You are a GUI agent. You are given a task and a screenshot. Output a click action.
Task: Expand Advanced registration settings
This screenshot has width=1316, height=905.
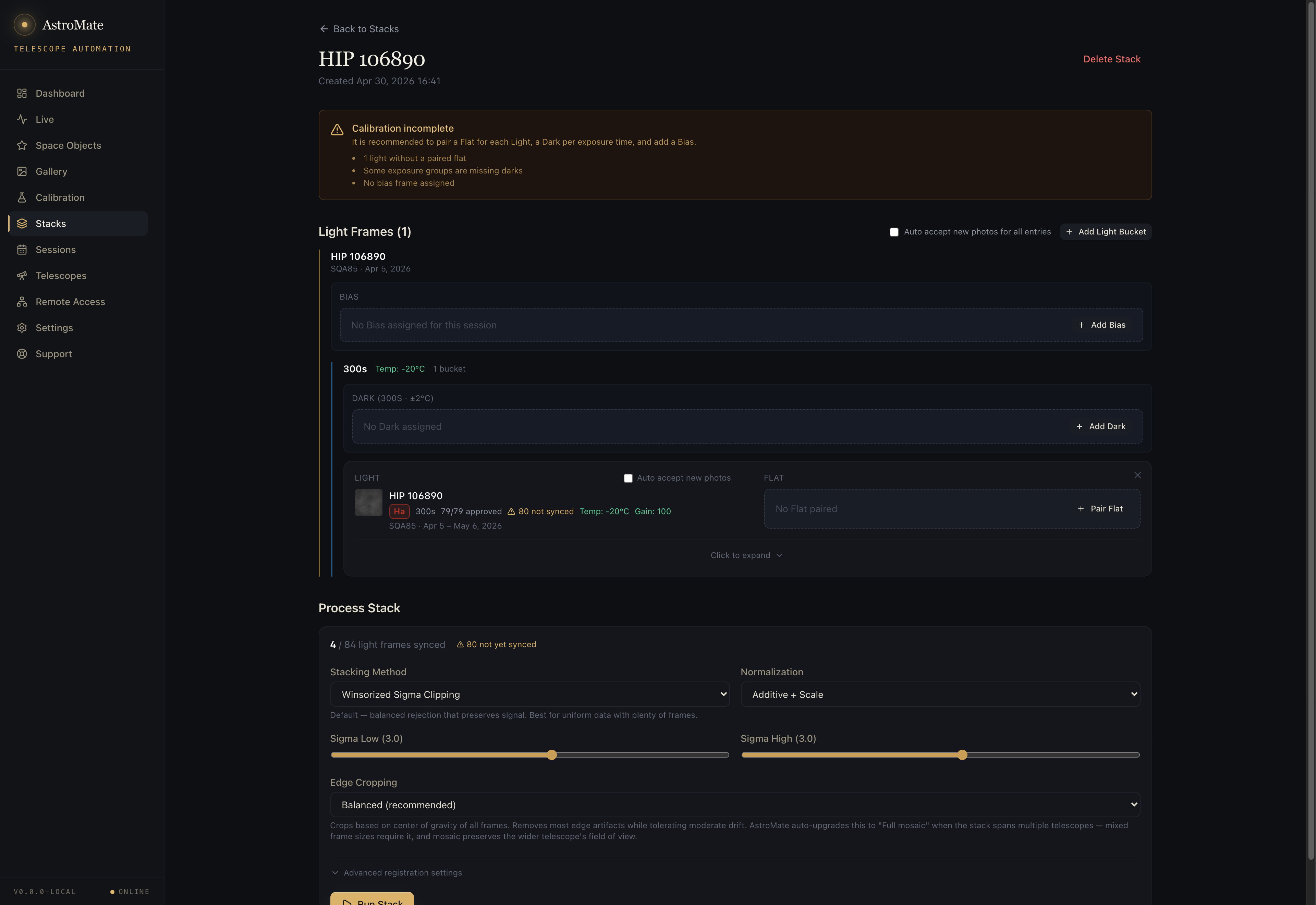396,873
